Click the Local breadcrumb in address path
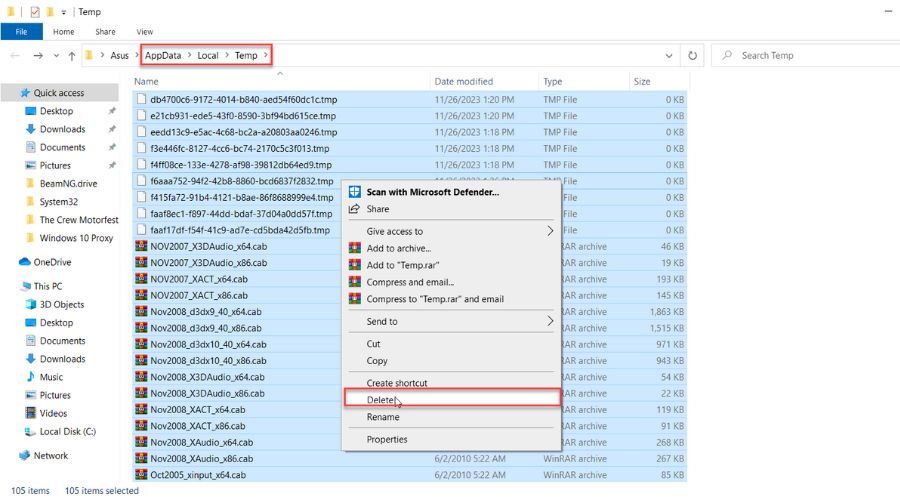Viewport: 900px width, 500px height. pos(208,56)
